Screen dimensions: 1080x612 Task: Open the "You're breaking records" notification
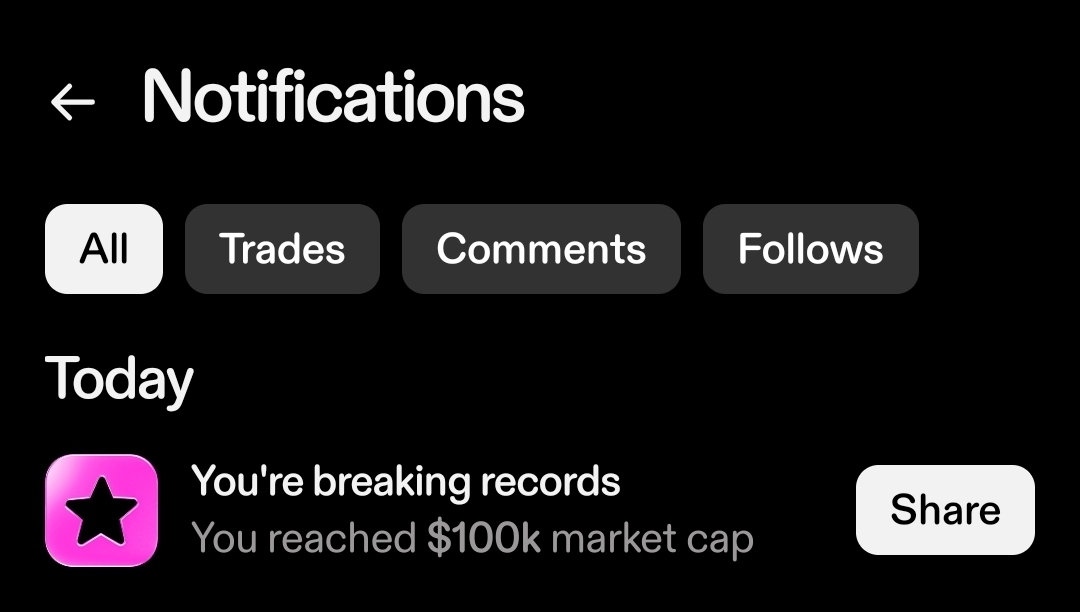[405, 482]
